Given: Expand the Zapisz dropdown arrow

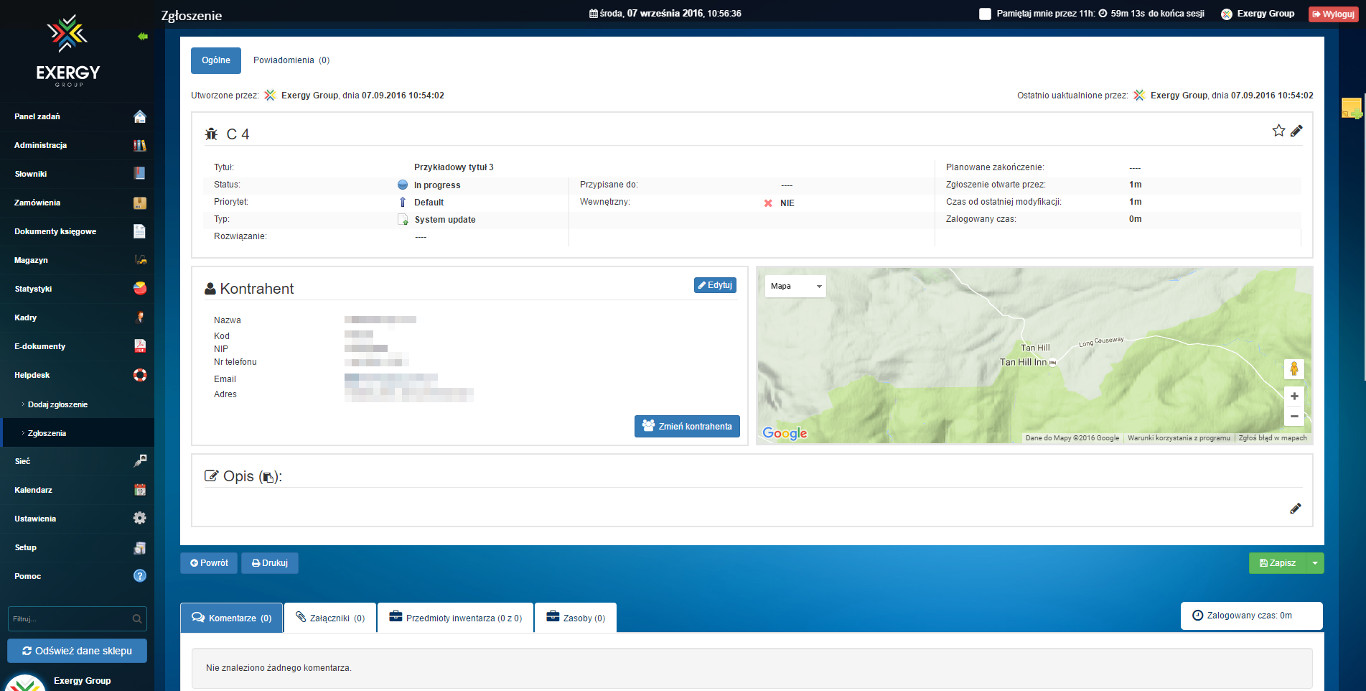Looking at the screenshot, I should 1315,563.
